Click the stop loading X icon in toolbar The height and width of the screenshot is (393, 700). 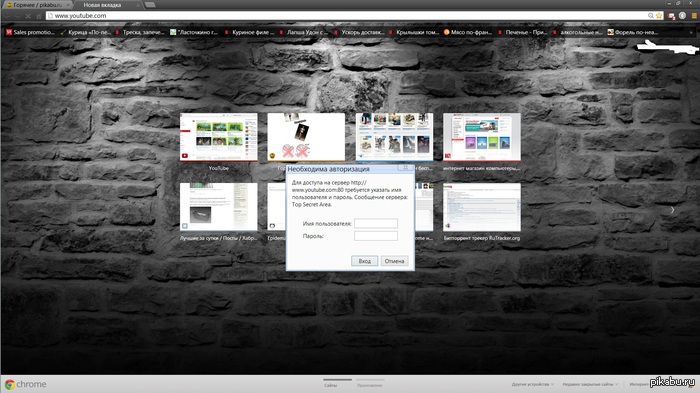(x=28, y=16)
